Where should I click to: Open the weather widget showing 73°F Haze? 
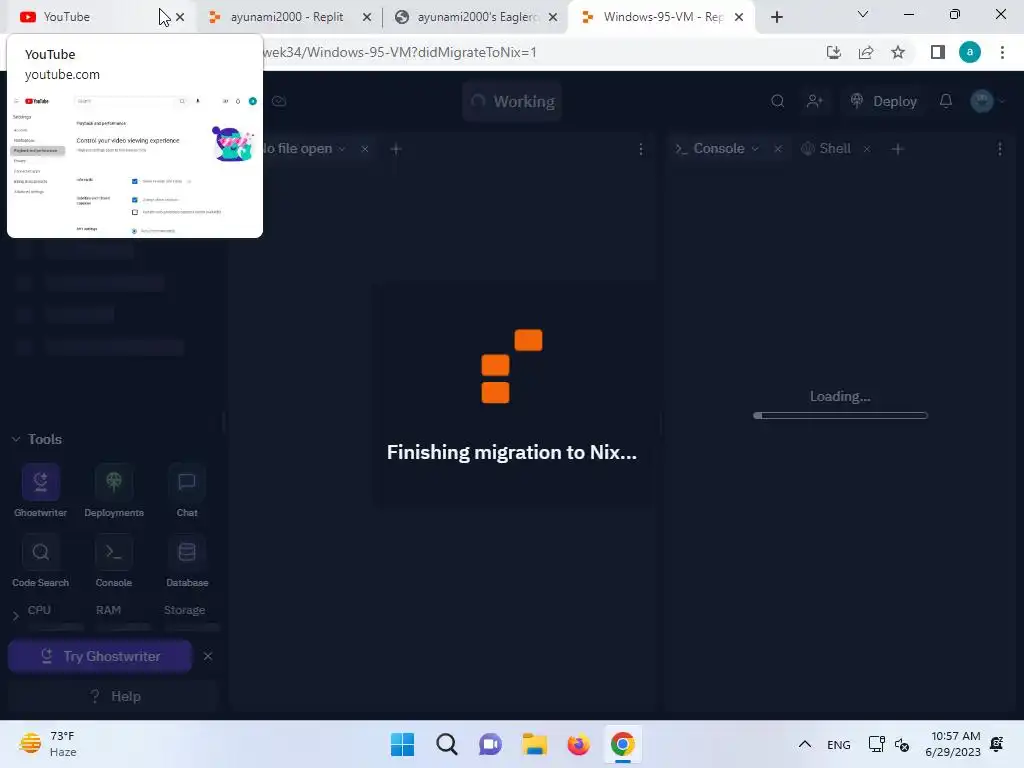(47, 744)
